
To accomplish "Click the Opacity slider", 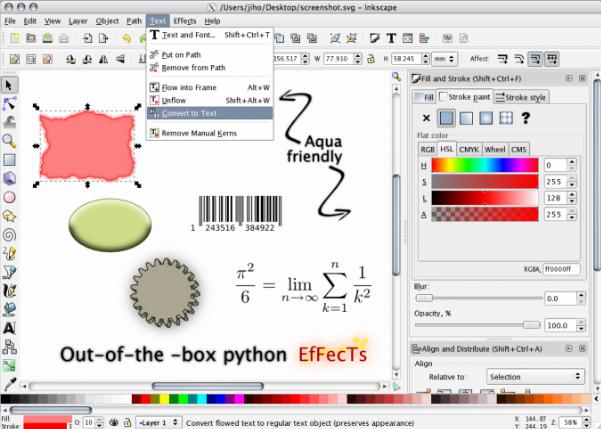I will coord(478,325).
